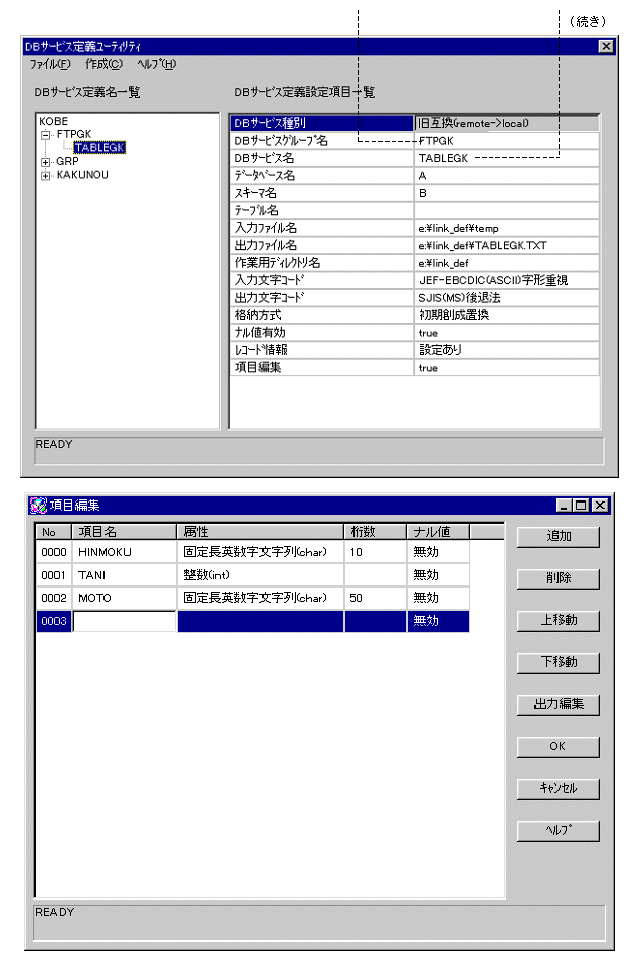Click the 属性 column header
Image resolution: width=637 pixels, height=961 pixels.
tap(260, 532)
